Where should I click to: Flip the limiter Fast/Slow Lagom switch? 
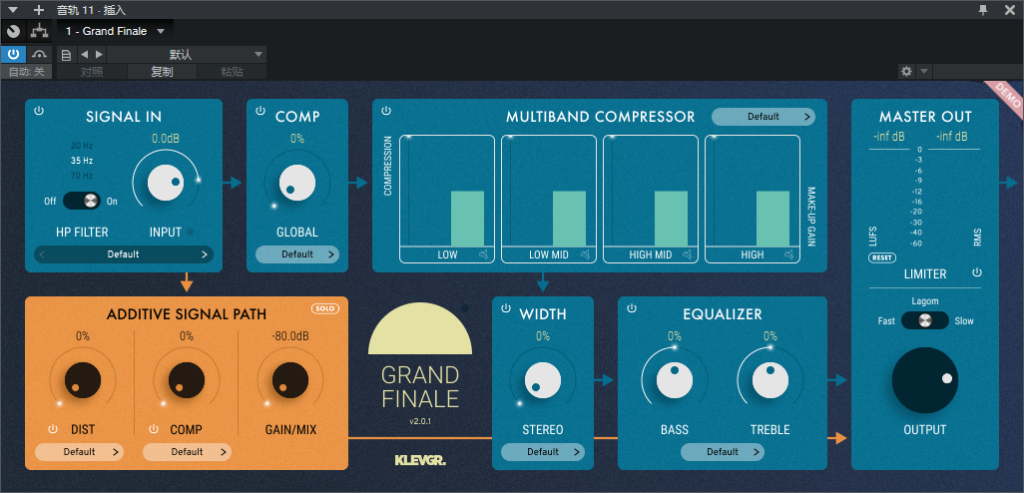tap(925, 321)
